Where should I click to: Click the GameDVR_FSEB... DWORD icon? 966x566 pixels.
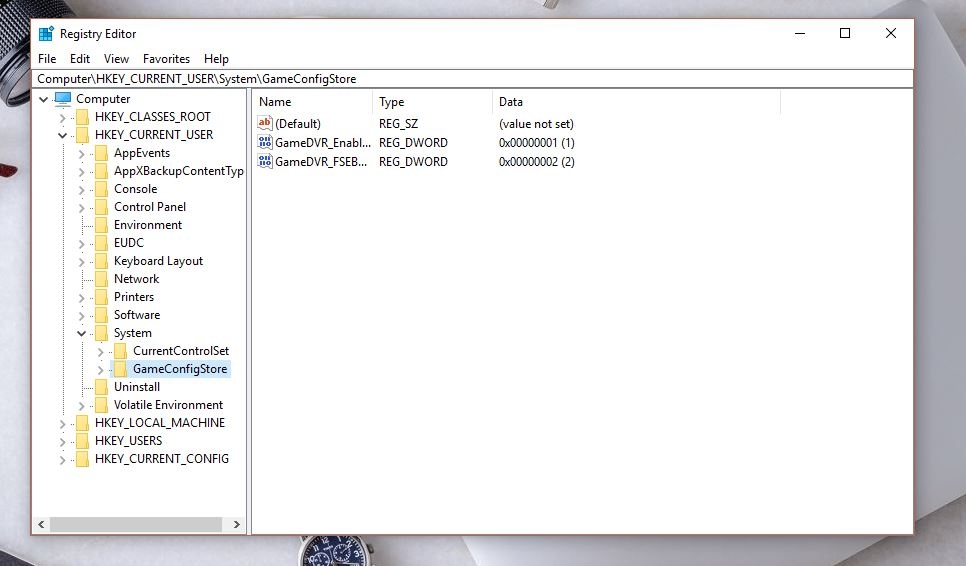(x=265, y=161)
